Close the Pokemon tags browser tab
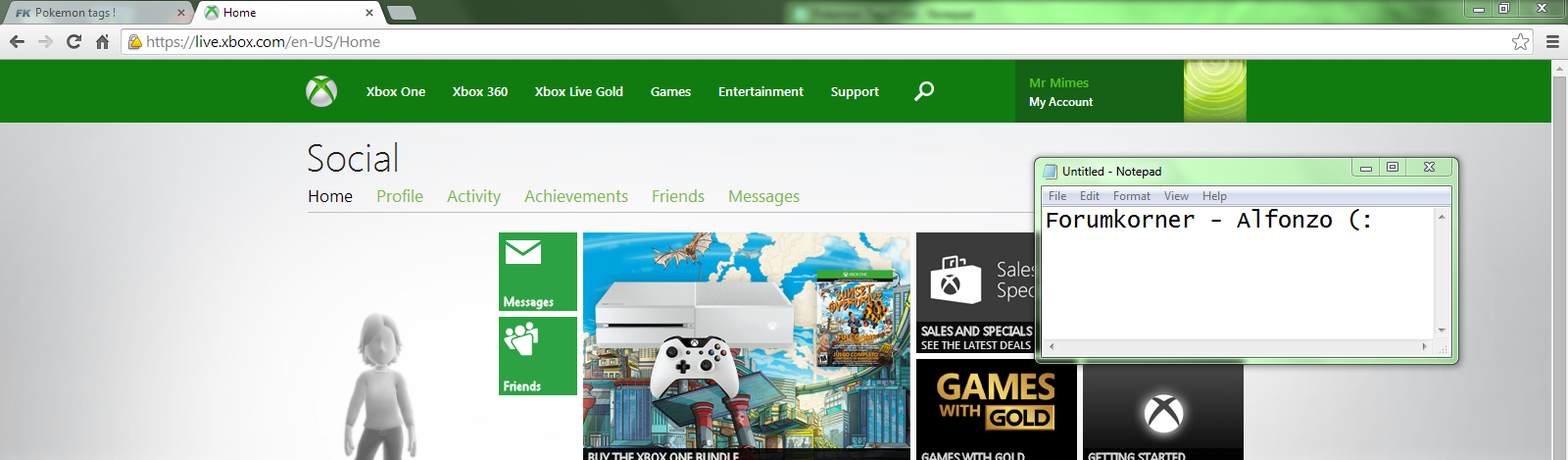Viewport: 1568px width, 460px height. pos(181,13)
